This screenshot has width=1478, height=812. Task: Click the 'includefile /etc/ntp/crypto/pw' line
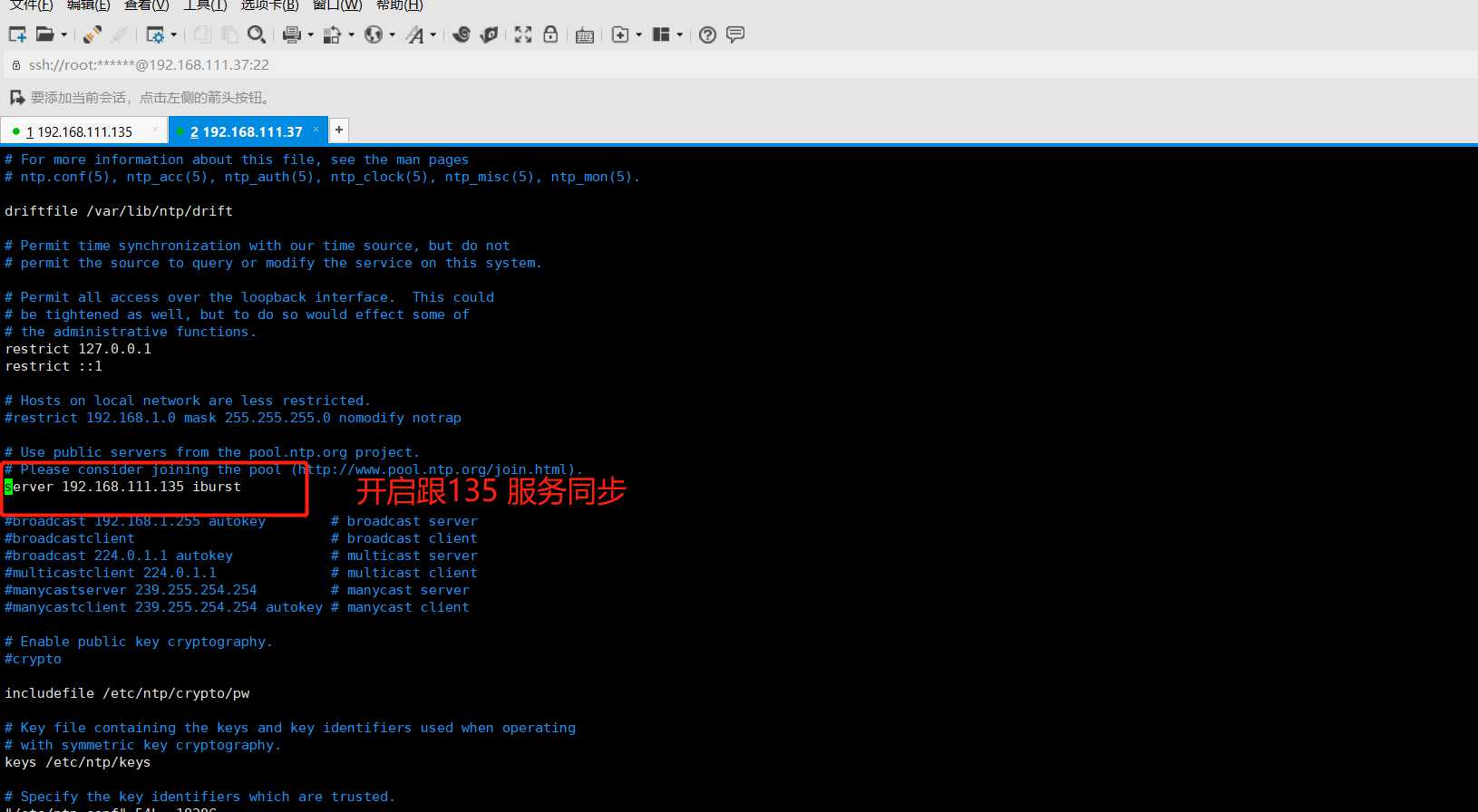click(x=127, y=693)
